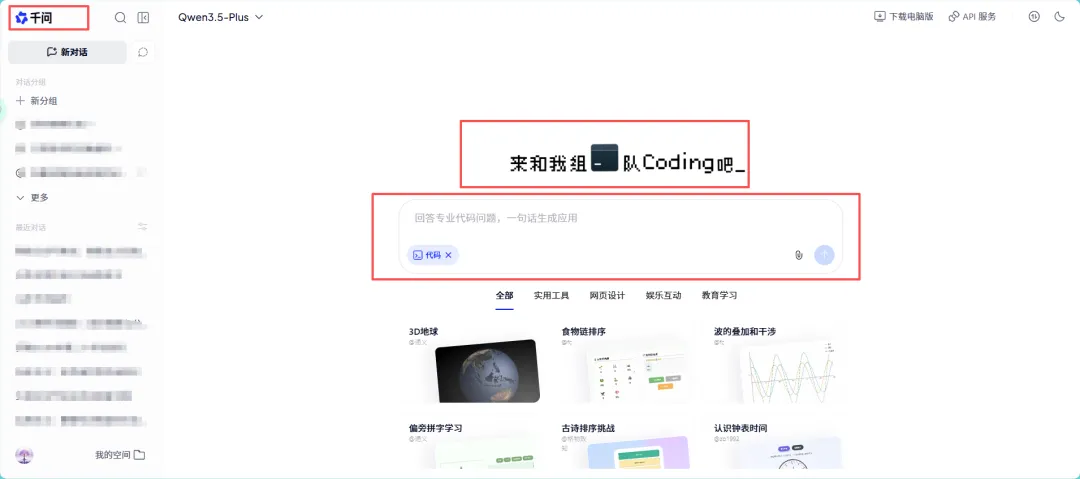Switch to the 网页设计 tab
The image size is (1080, 479).
(x=607, y=296)
